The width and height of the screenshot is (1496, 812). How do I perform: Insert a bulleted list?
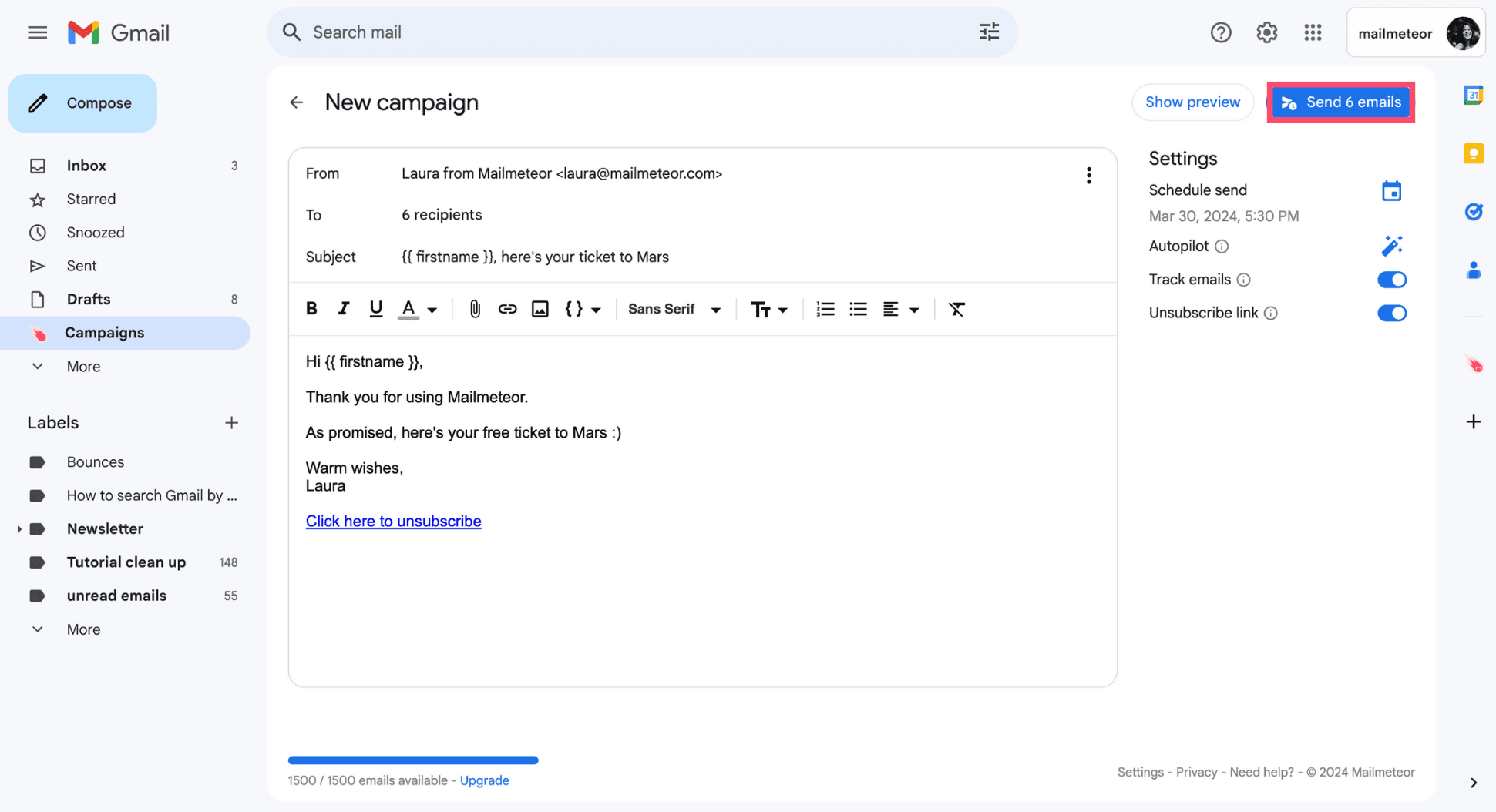pos(858,309)
